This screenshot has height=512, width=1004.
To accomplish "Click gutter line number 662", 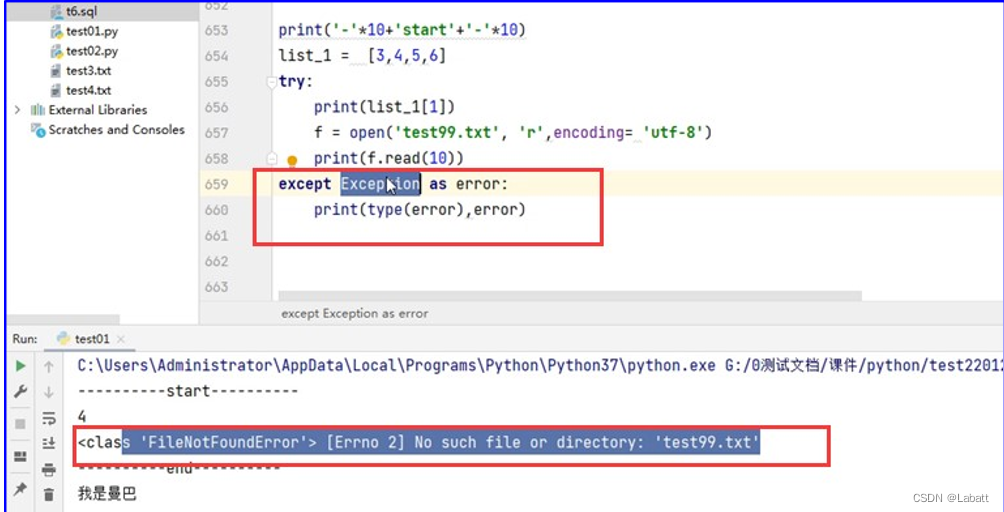I will coord(216,261).
